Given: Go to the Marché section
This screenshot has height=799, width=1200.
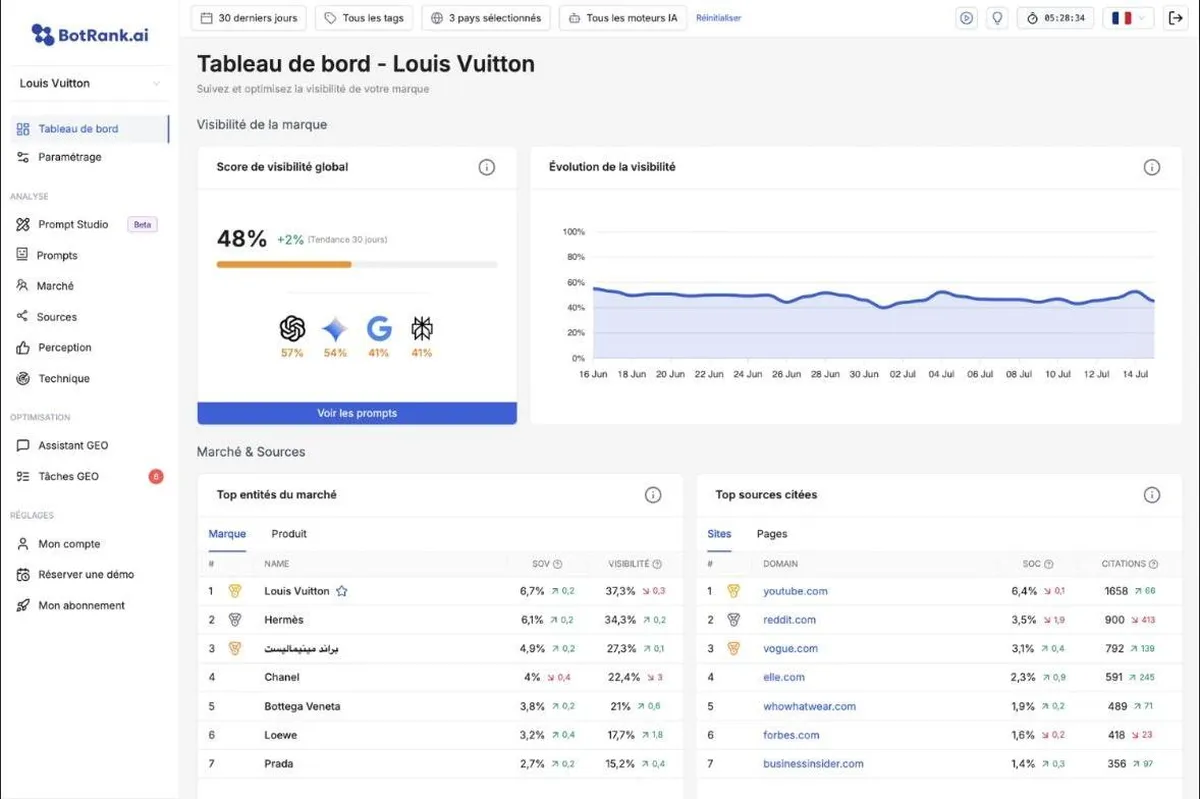Looking at the screenshot, I should 55,286.
